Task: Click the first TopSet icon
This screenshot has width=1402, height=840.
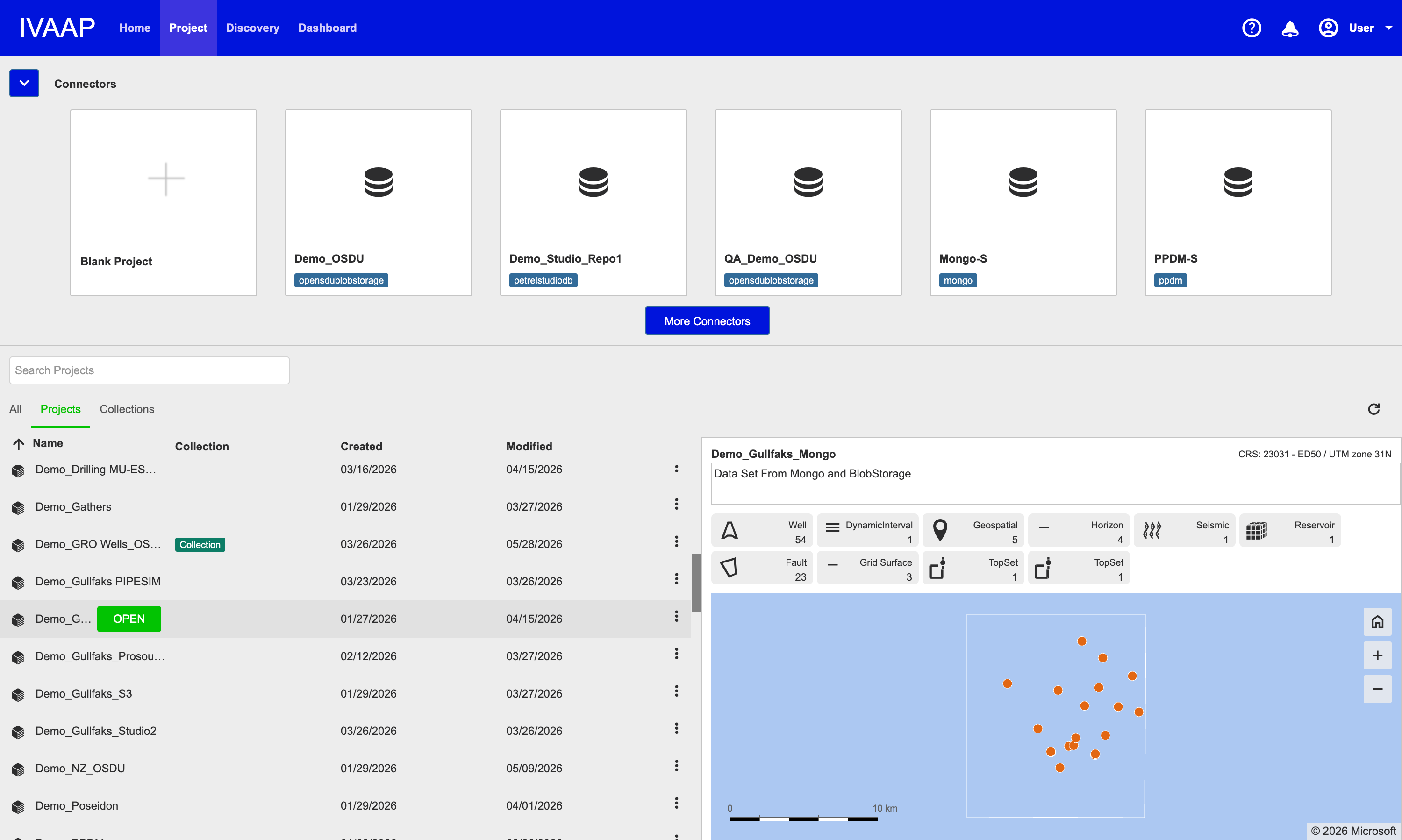Action: [x=937, y=568]
